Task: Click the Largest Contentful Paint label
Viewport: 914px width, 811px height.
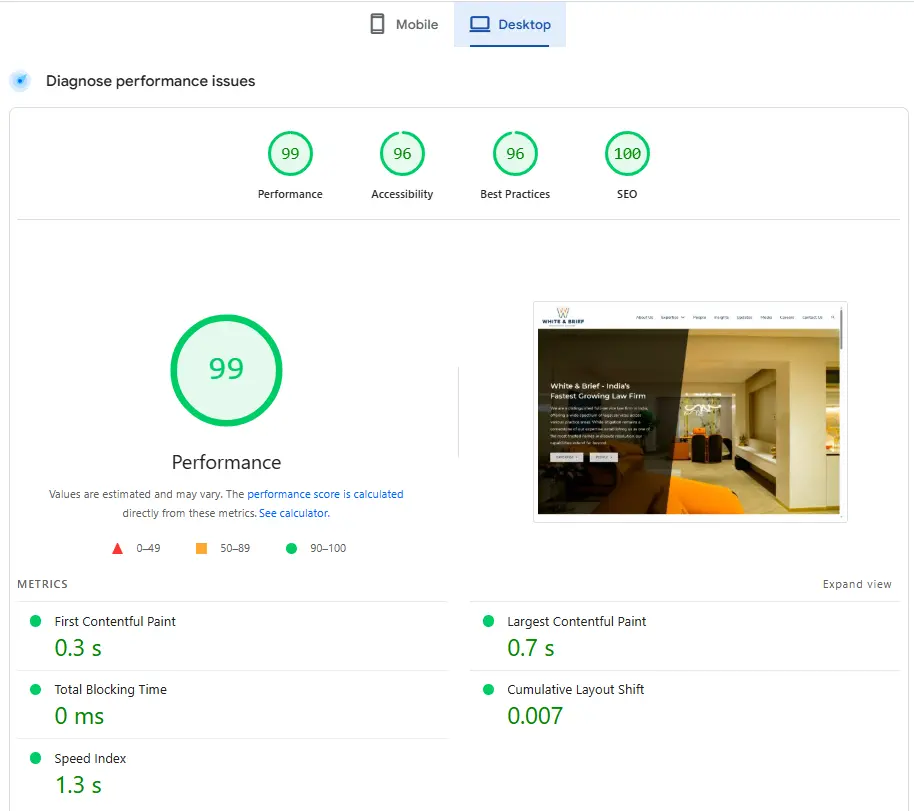Action: pyautogui.click(x=576, y=622)
